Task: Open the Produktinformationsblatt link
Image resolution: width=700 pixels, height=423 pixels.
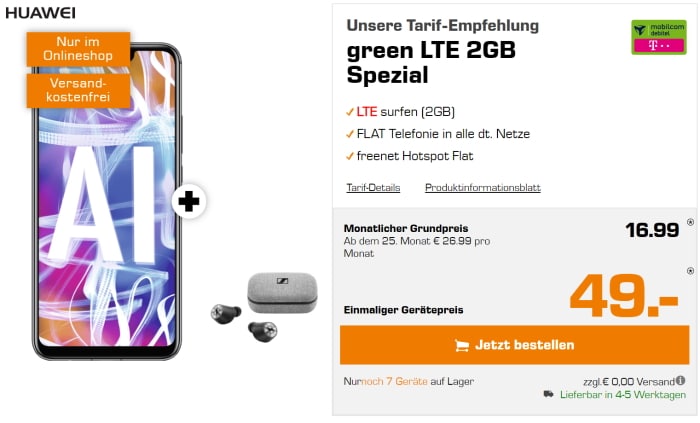Action: coord(483,188)
